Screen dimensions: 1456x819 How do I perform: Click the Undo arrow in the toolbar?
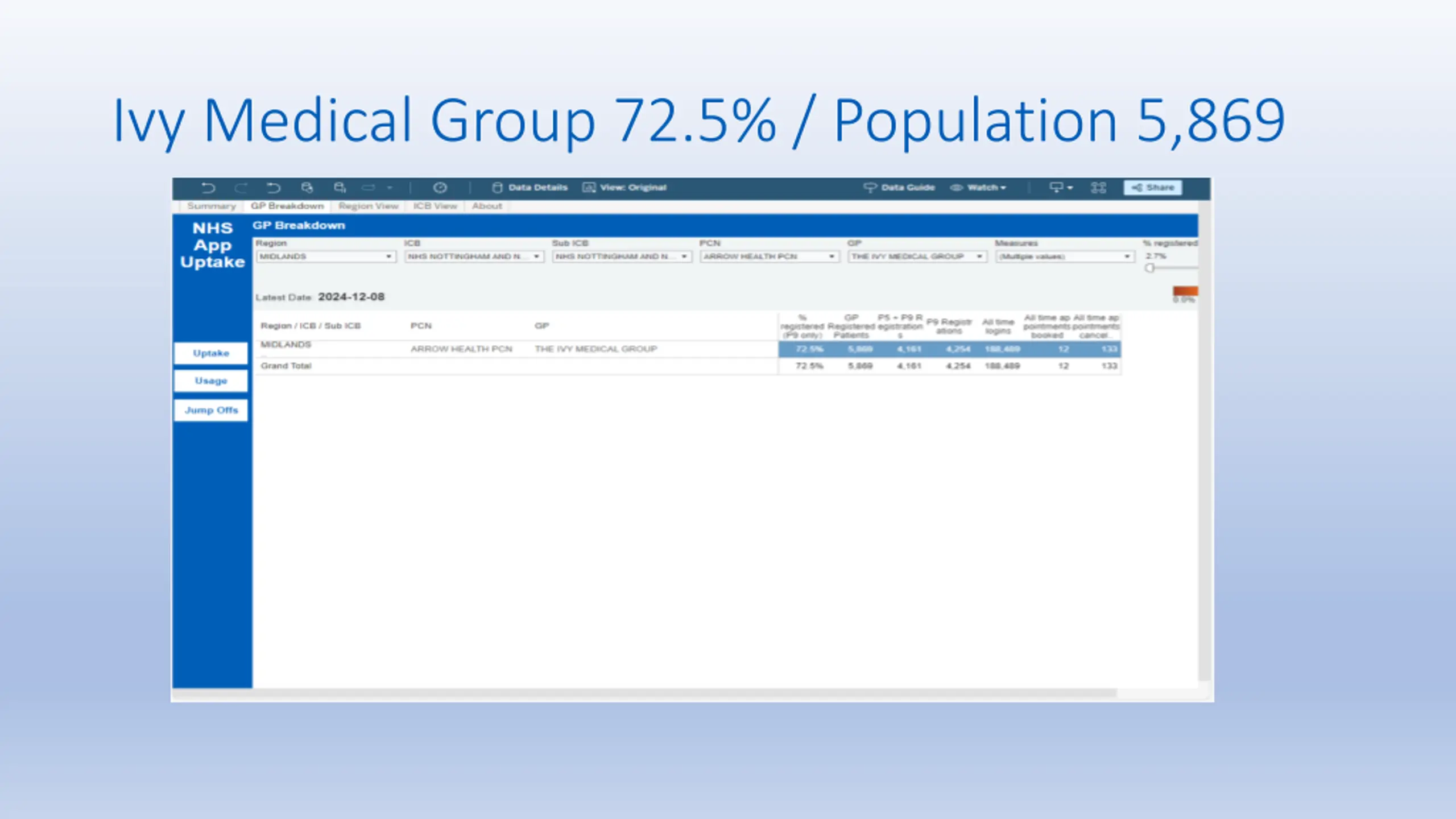click(208, 188)
